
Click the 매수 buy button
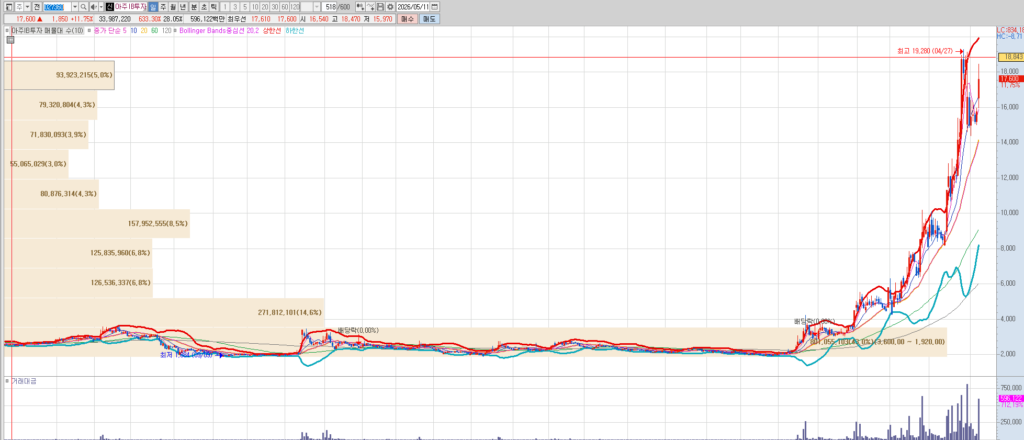tap(408, 19)
